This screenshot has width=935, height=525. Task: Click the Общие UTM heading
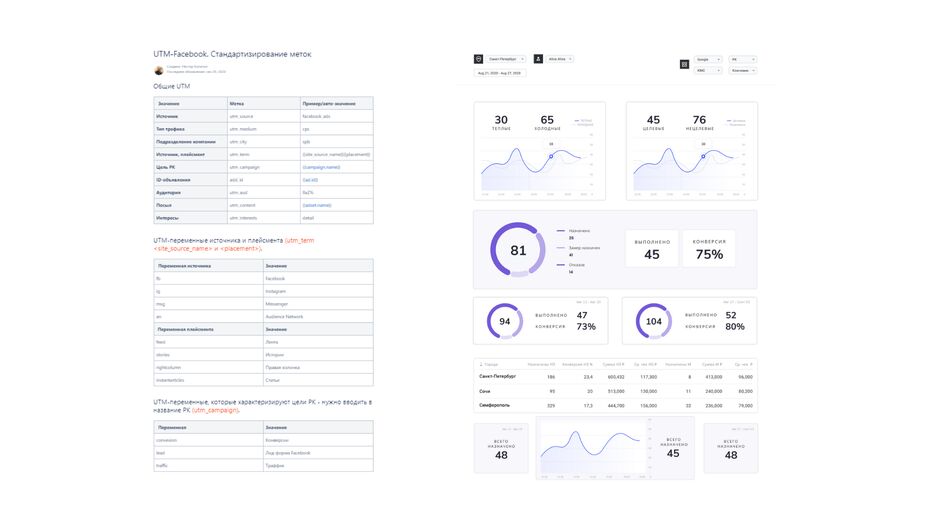click(172, 86)
